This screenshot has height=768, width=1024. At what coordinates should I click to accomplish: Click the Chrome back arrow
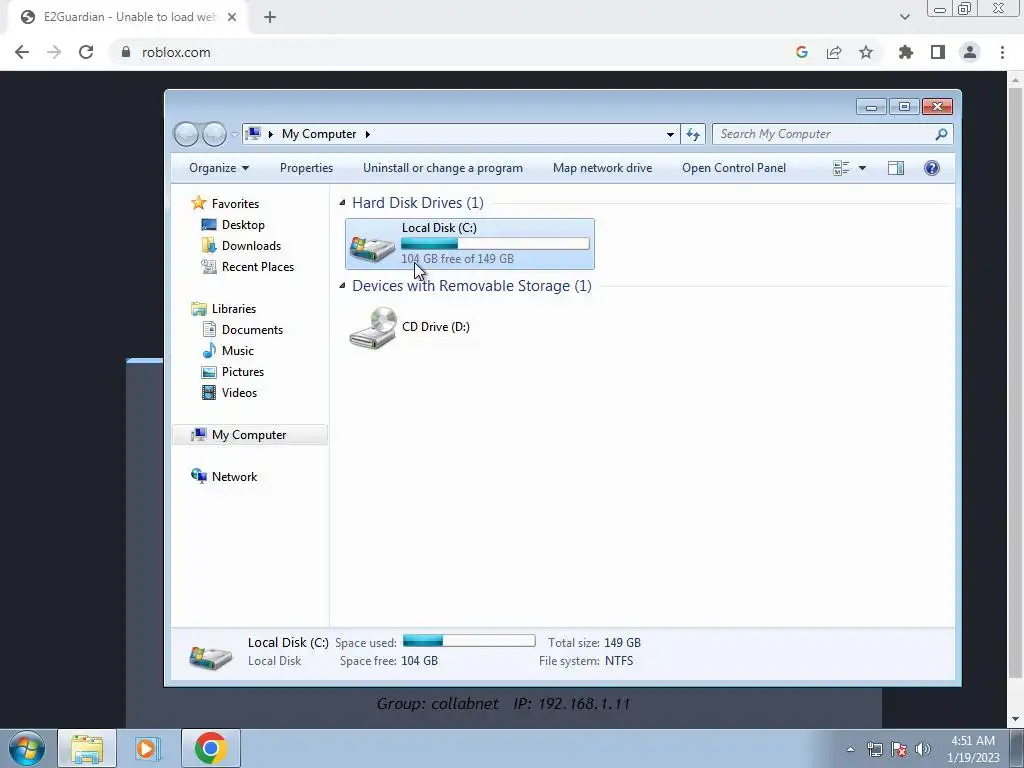(x=22, y=52)
